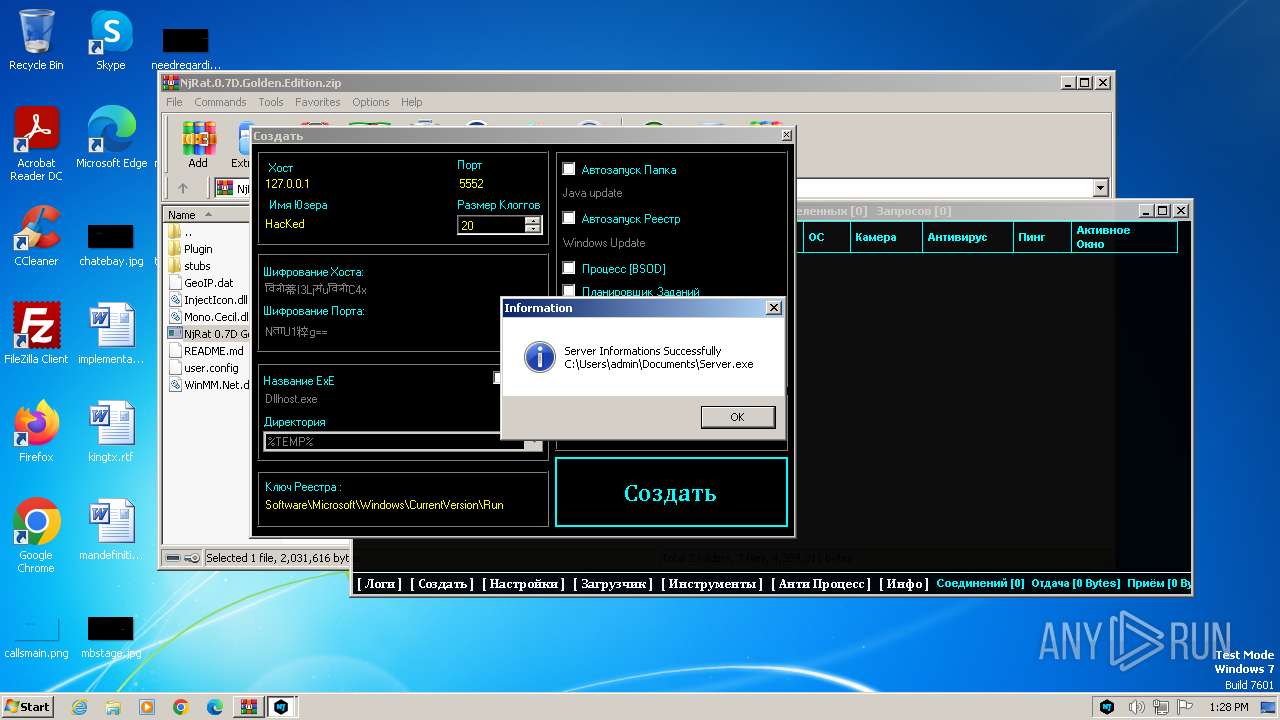Image resolution: width=1280 pixels, height=720 pixels.
Task: Switch to [Инструменты] tab
Action: tap(711, 584)
